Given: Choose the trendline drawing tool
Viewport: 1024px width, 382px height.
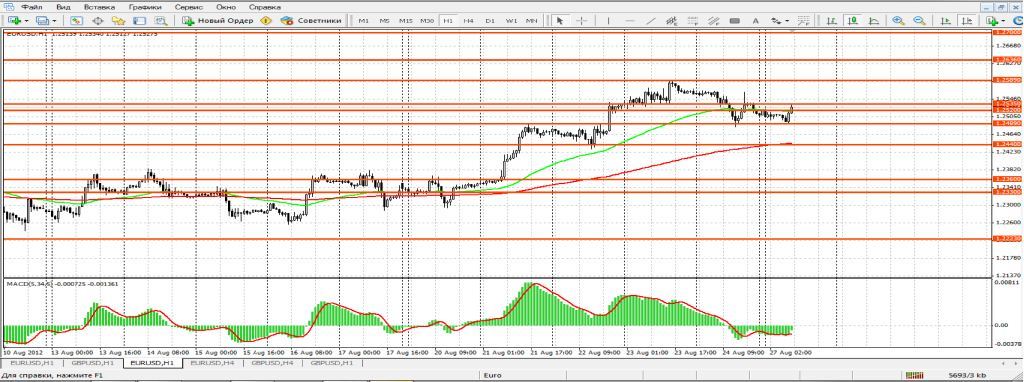Looking at the screenshot, I should (x=650, y=20).
